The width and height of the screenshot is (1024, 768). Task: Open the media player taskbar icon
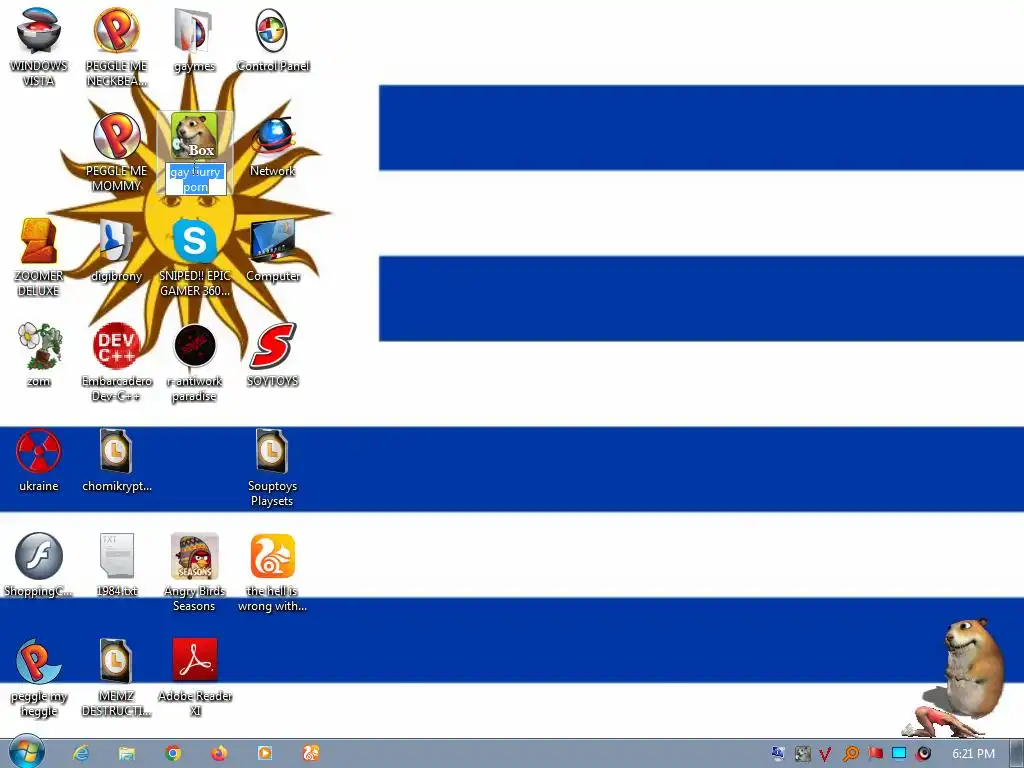click(x=264, y=753)
